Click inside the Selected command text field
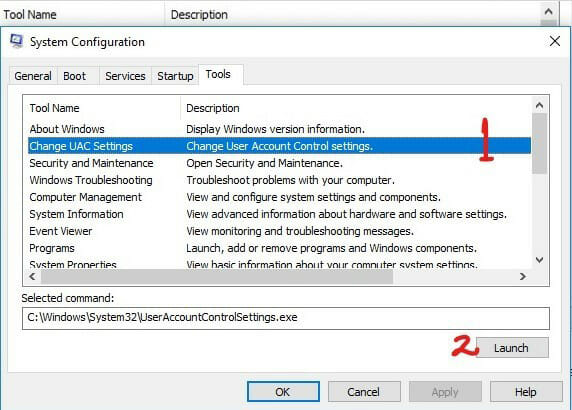Image resolution: width=572 pixels, height=410 pixels. pos(286,318)
